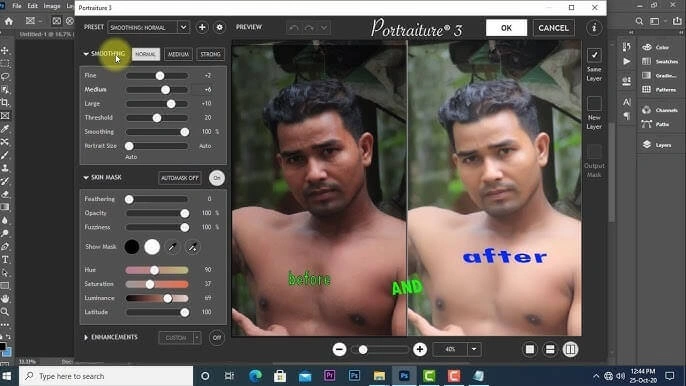Open the history dropdown arrow beside redo

[324, 28]
